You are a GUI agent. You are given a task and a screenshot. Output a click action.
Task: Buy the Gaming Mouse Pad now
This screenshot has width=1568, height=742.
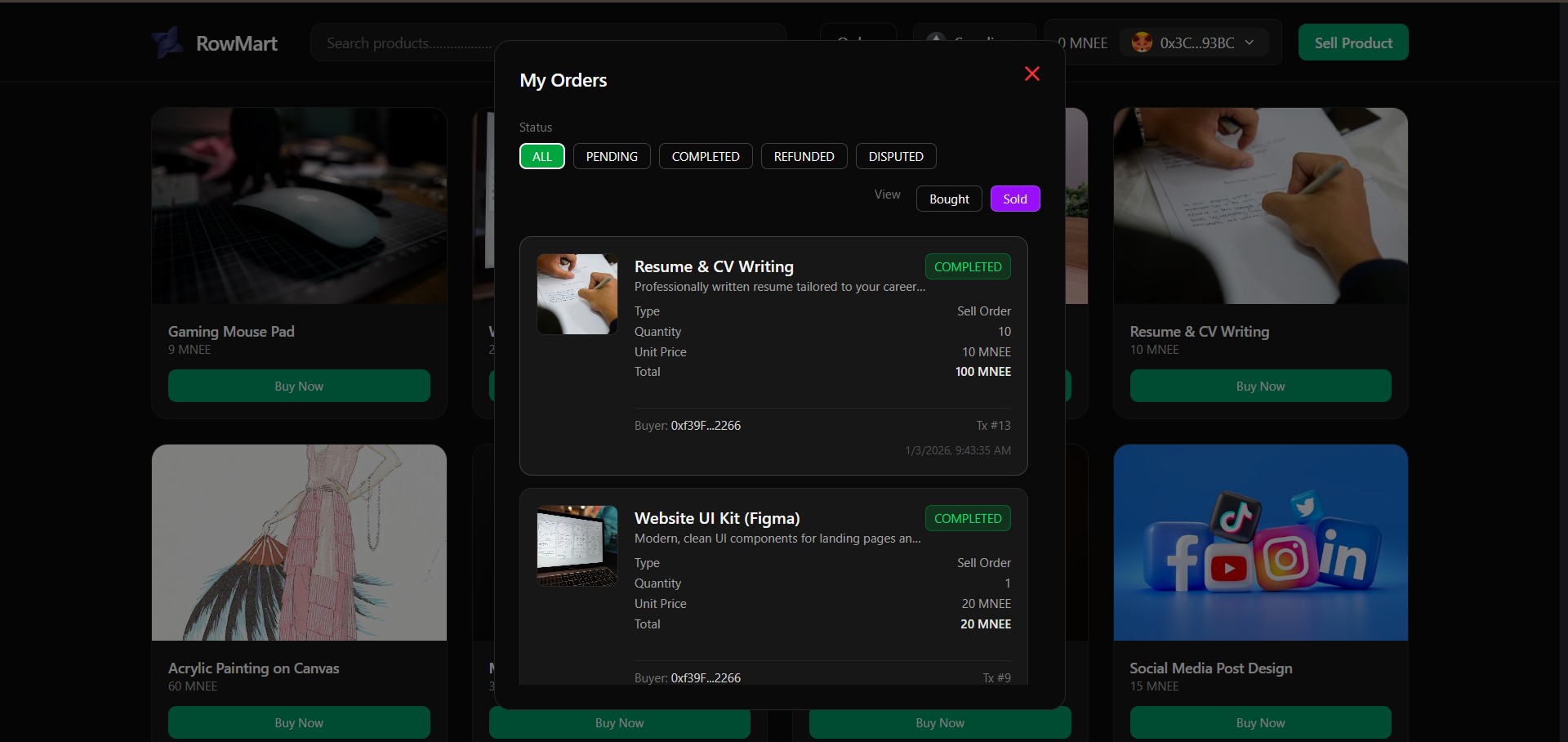(x=299, y=386)
